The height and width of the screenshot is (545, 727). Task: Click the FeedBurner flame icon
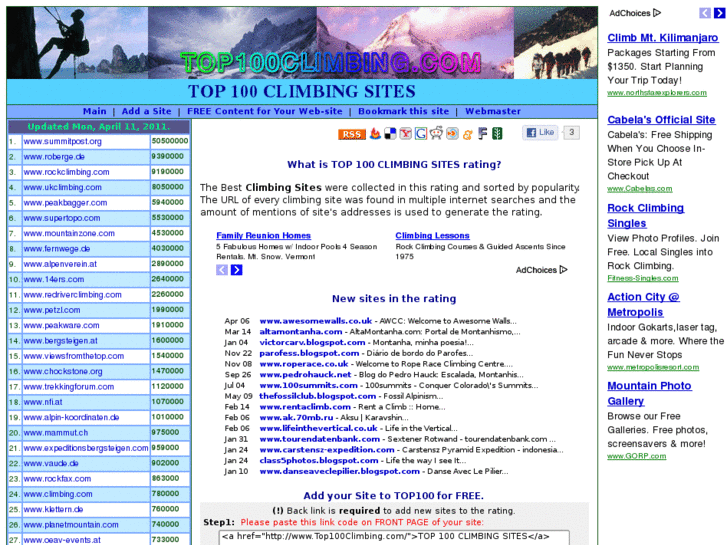[375, 134]
